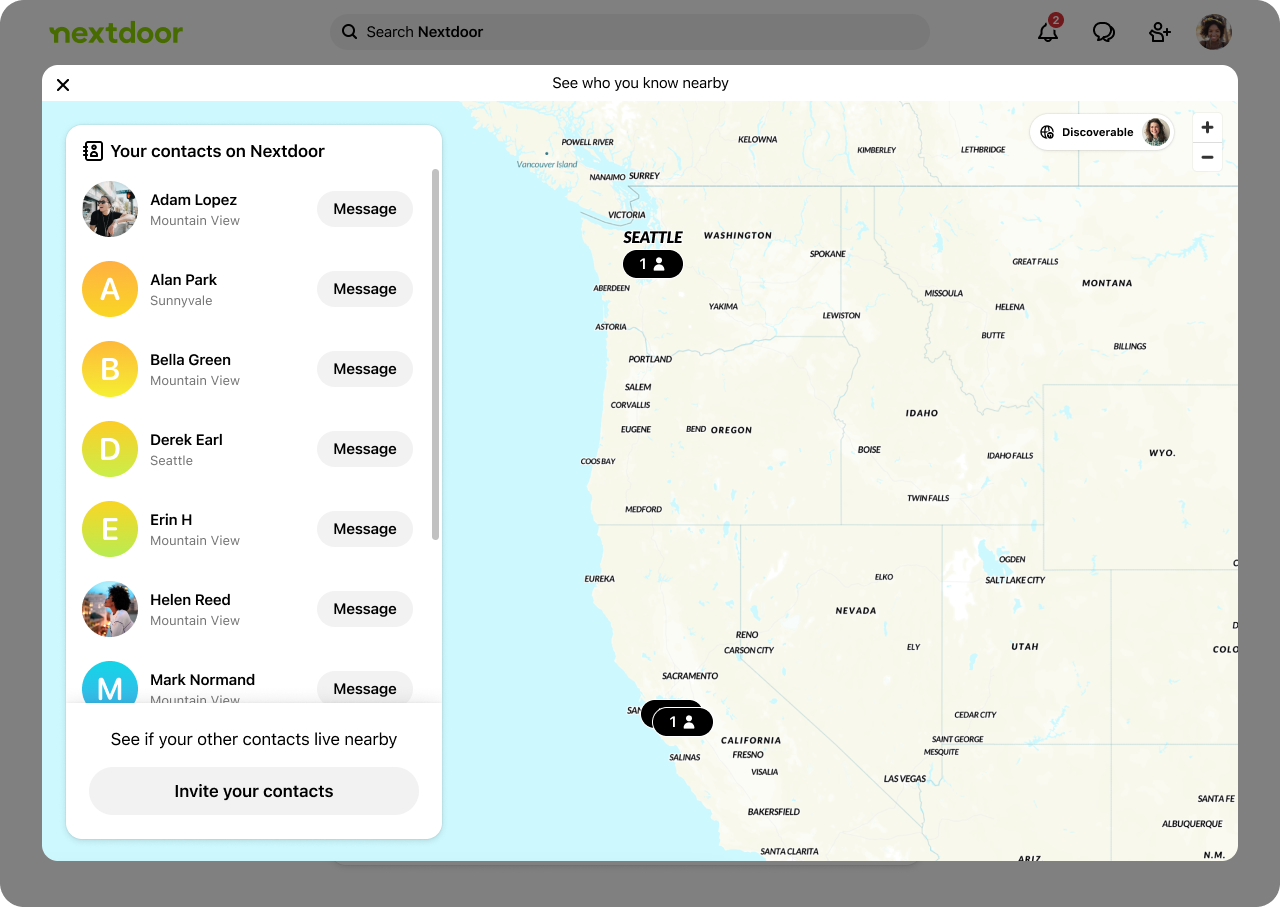Zoom in the map with plus button
The height and width of the screenshot is (907, 1280).
click(1207, 128)
